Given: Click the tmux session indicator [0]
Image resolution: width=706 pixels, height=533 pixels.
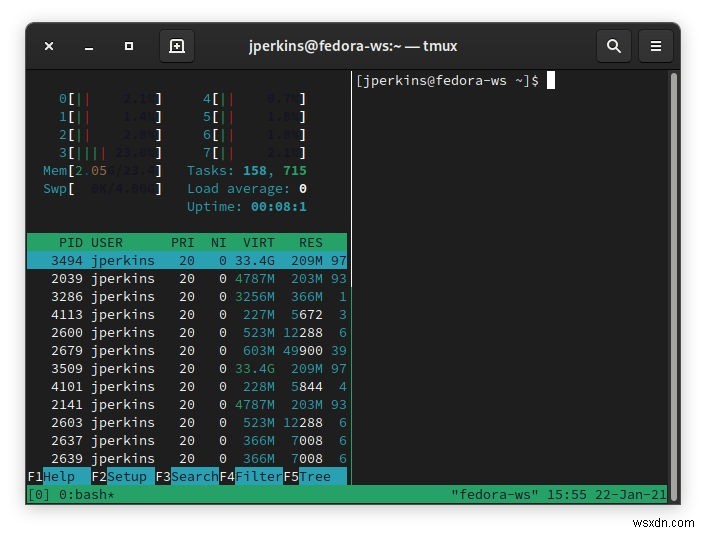Looking at the screenshot, I should [x=38, y=494].
